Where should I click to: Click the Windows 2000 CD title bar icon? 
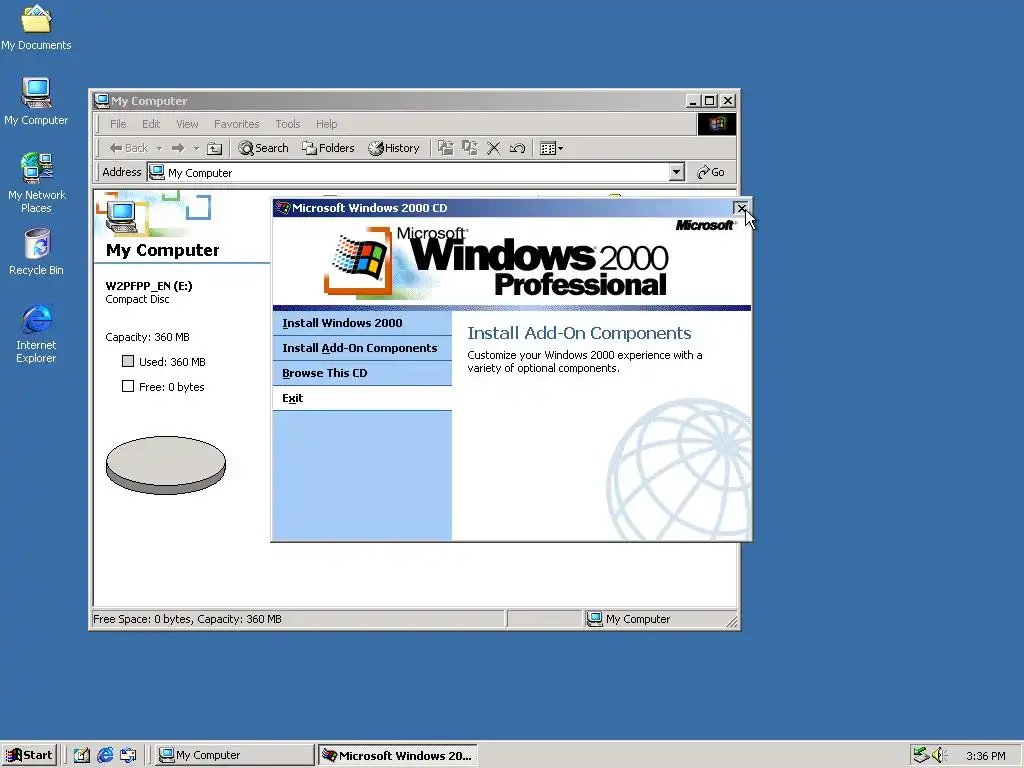(x=282, y=208)
